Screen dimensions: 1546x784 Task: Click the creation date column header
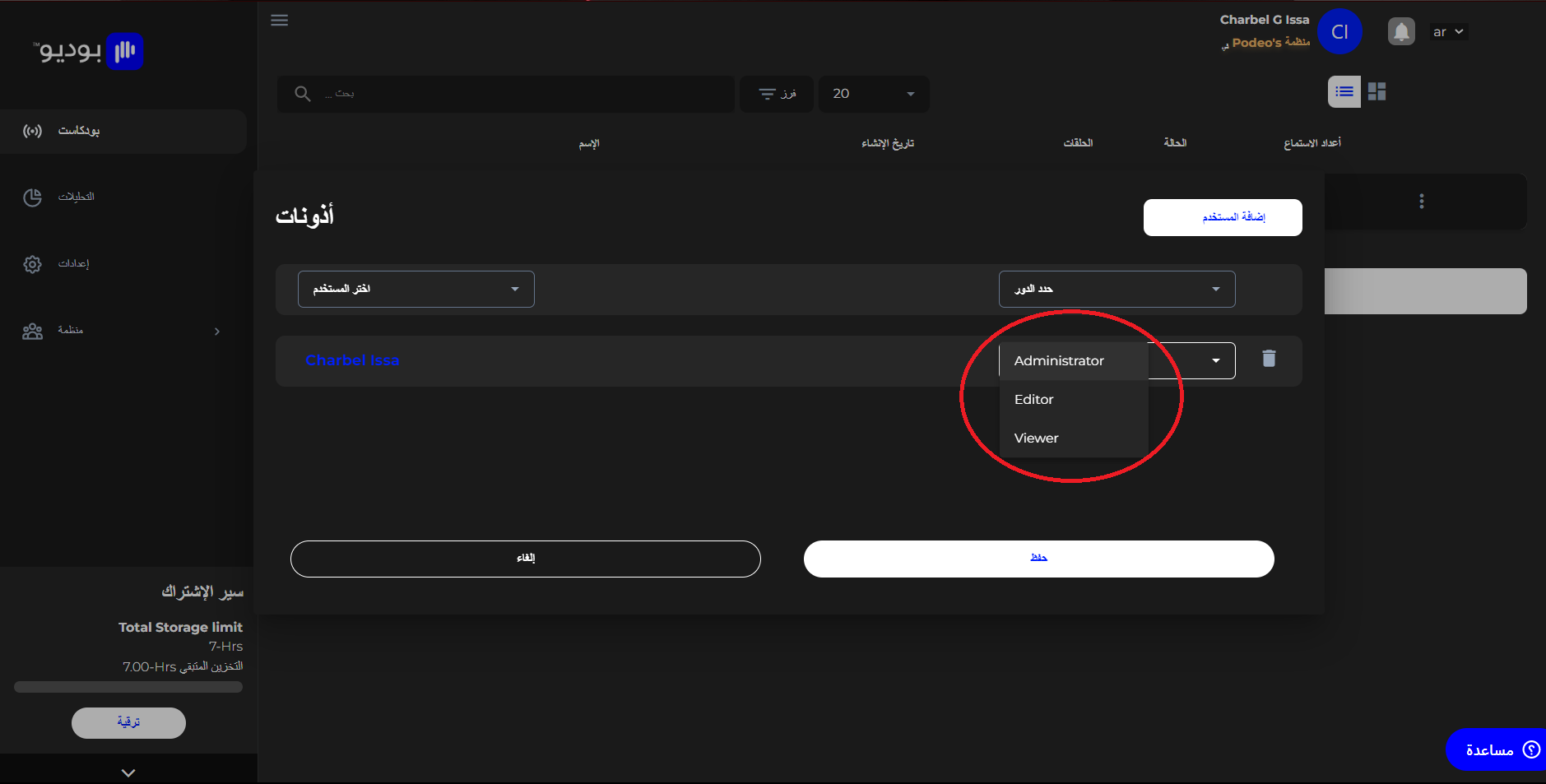(888, 143)
